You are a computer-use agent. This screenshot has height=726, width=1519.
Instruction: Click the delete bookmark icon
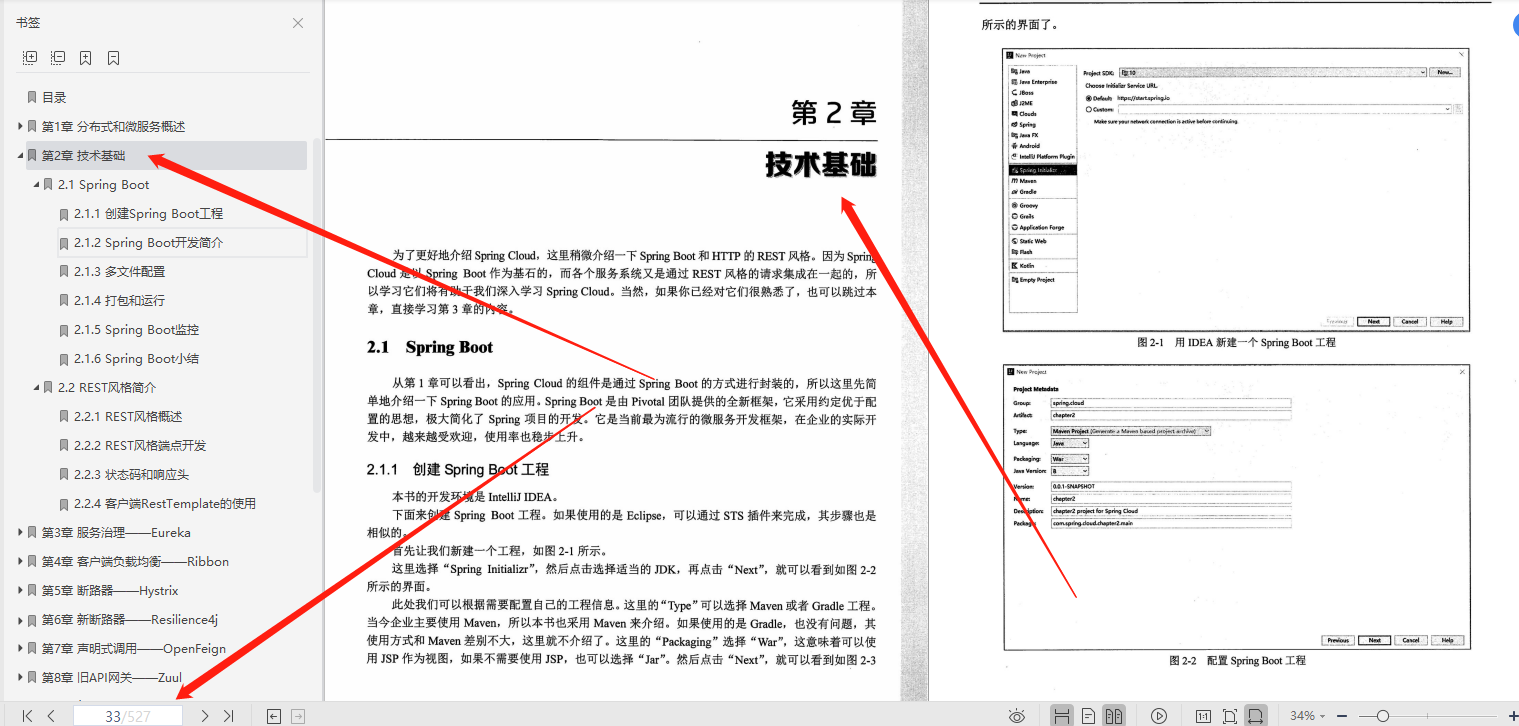coord(113,58)
